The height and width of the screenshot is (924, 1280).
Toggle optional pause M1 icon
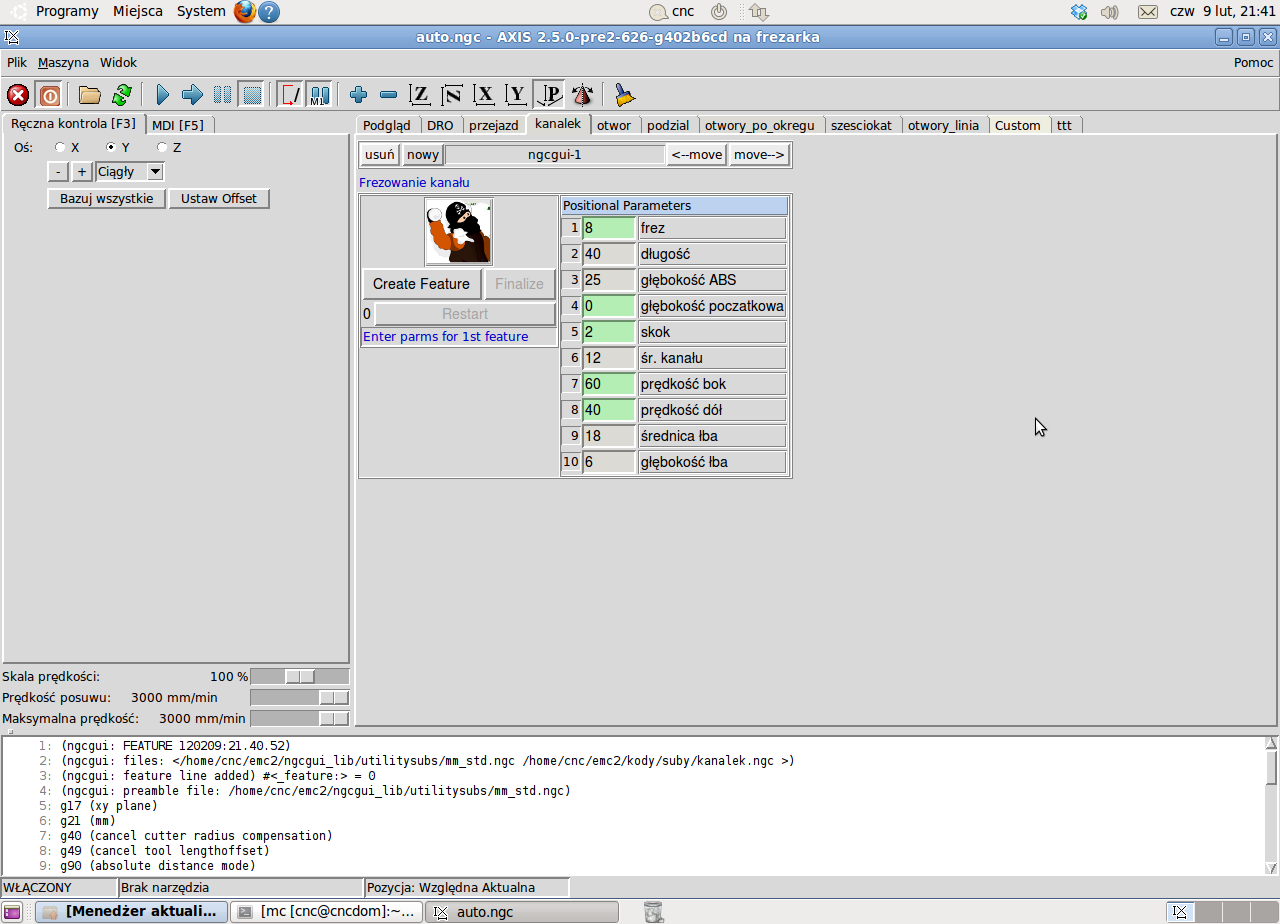[x=319, y=95]
